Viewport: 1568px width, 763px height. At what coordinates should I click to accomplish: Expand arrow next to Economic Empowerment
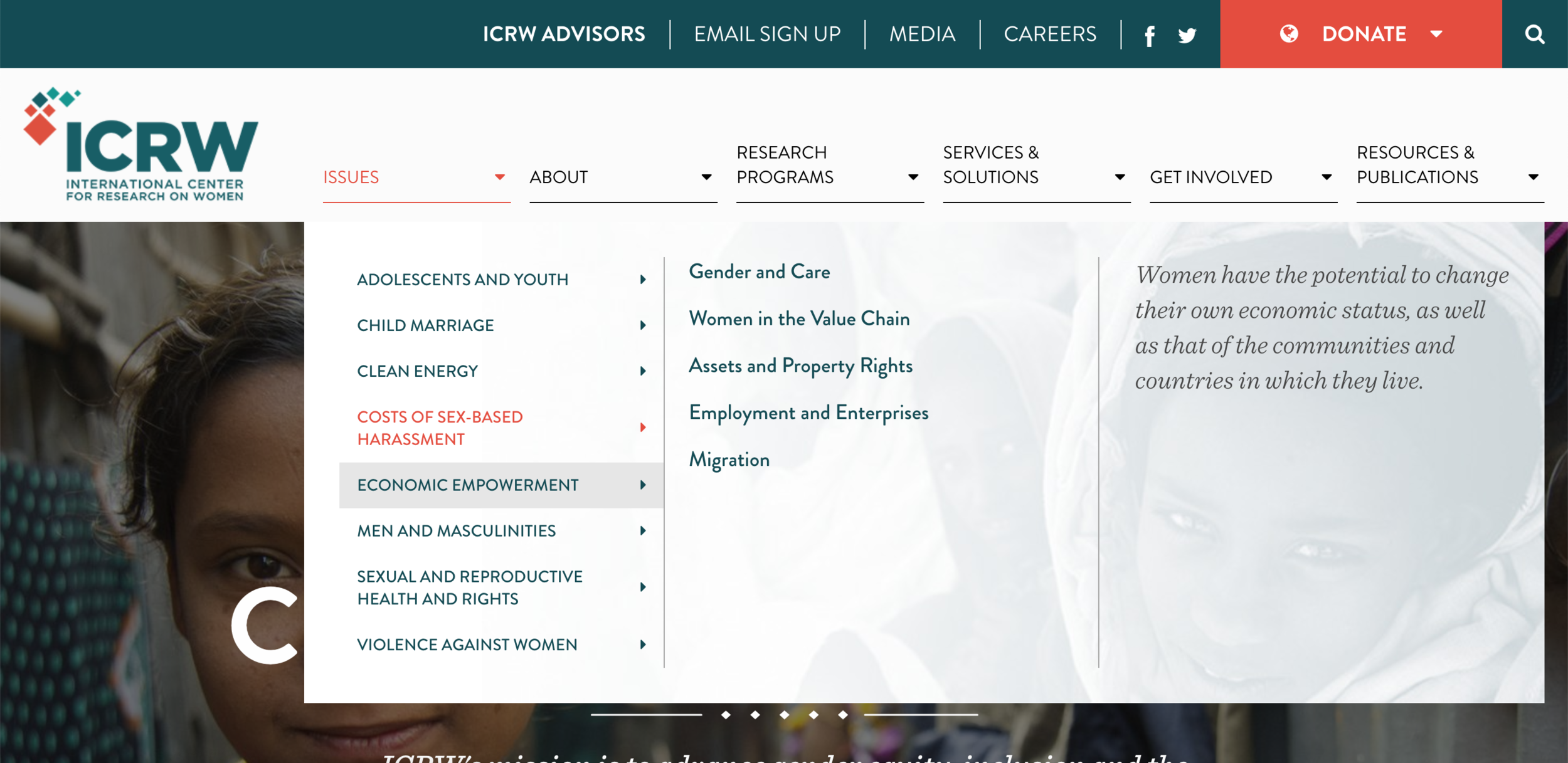[643, 485]
